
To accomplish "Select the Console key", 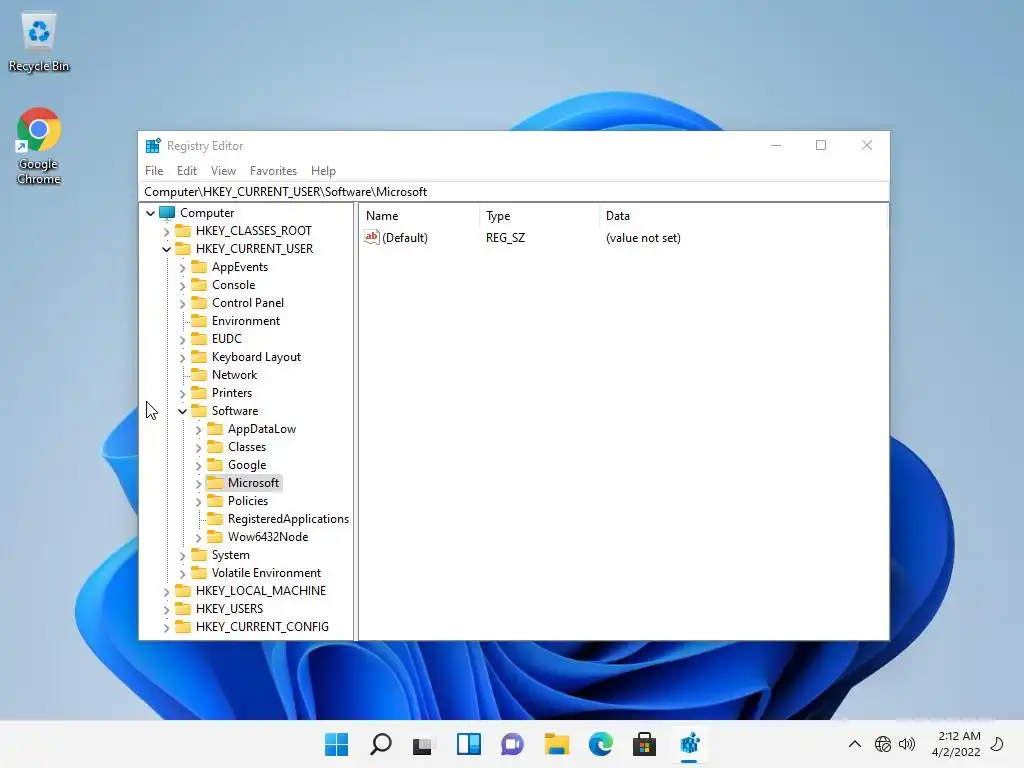I will [x=233, y=285].
